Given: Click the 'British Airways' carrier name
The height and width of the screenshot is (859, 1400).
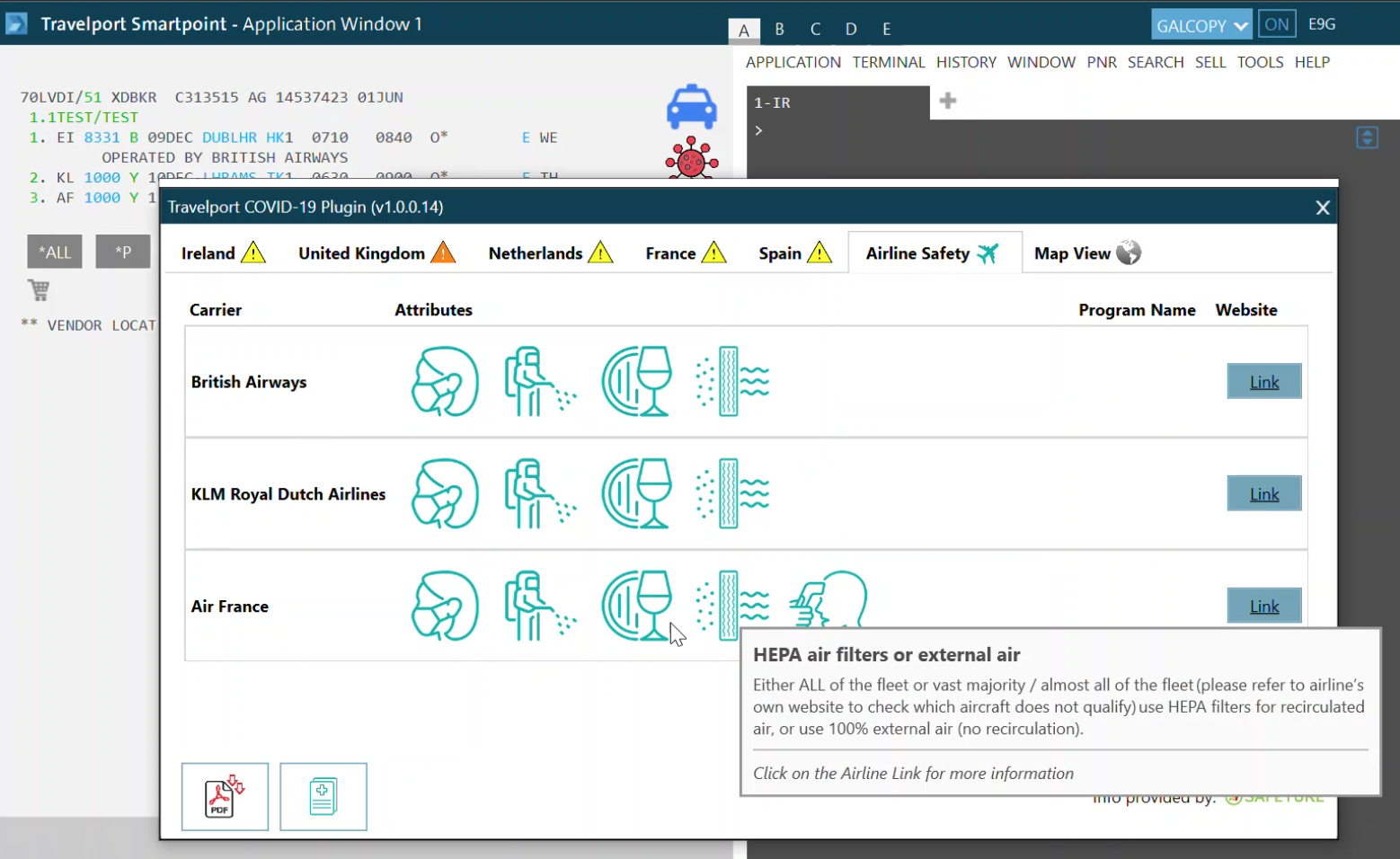Looking at the screenshot, I should pyautogui.click(x=249, y=382).
